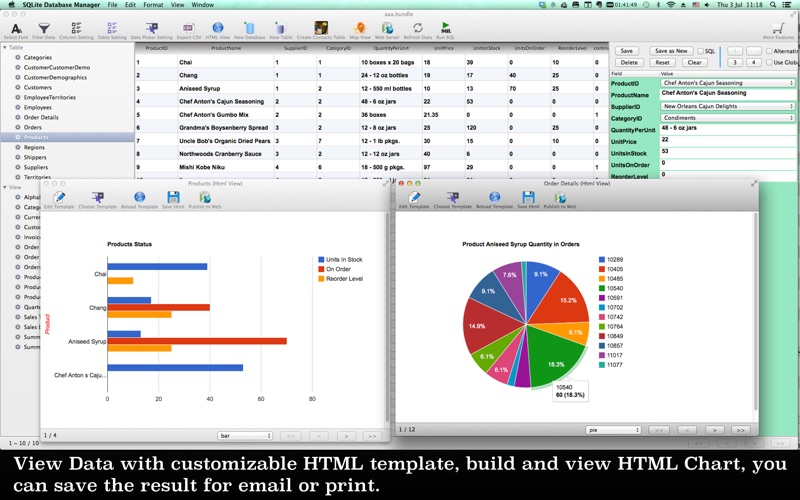800x500 pixels.
Task: Open the SupplierID dropdown showing New Orleans Cajun Delights
Action: pos(728,106)
